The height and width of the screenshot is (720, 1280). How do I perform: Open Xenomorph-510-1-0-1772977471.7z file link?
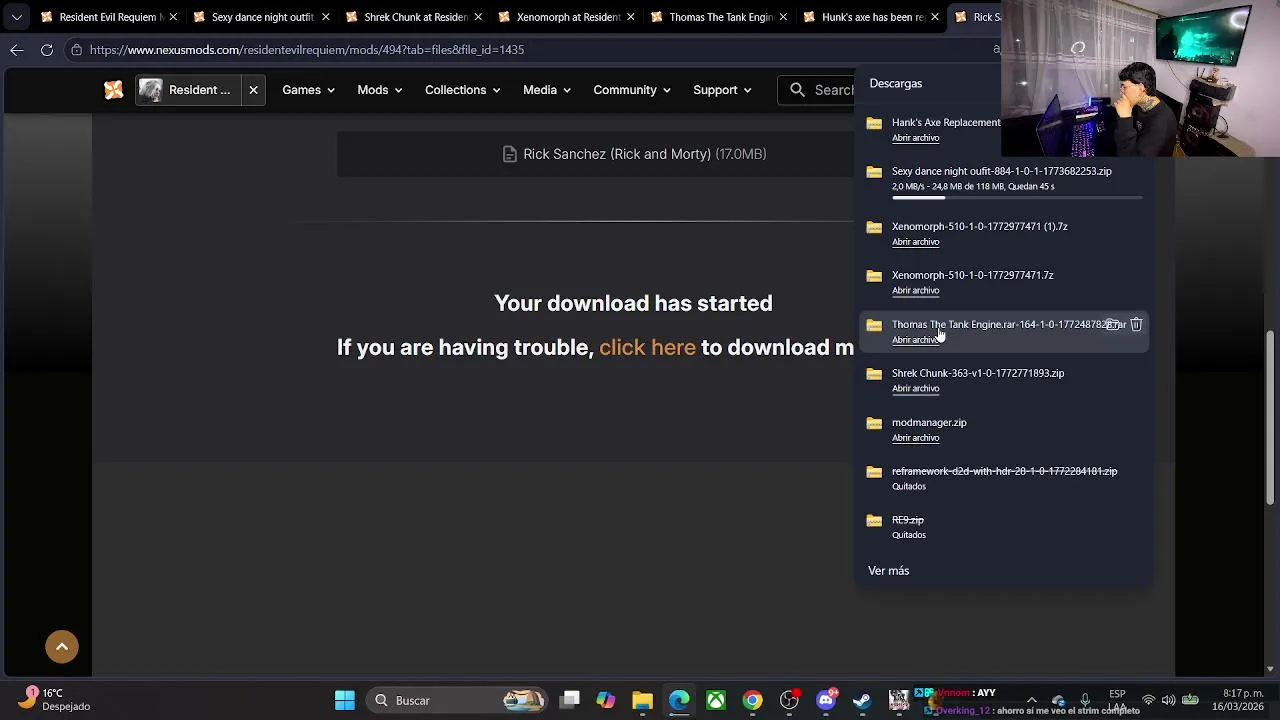point(915,291)
